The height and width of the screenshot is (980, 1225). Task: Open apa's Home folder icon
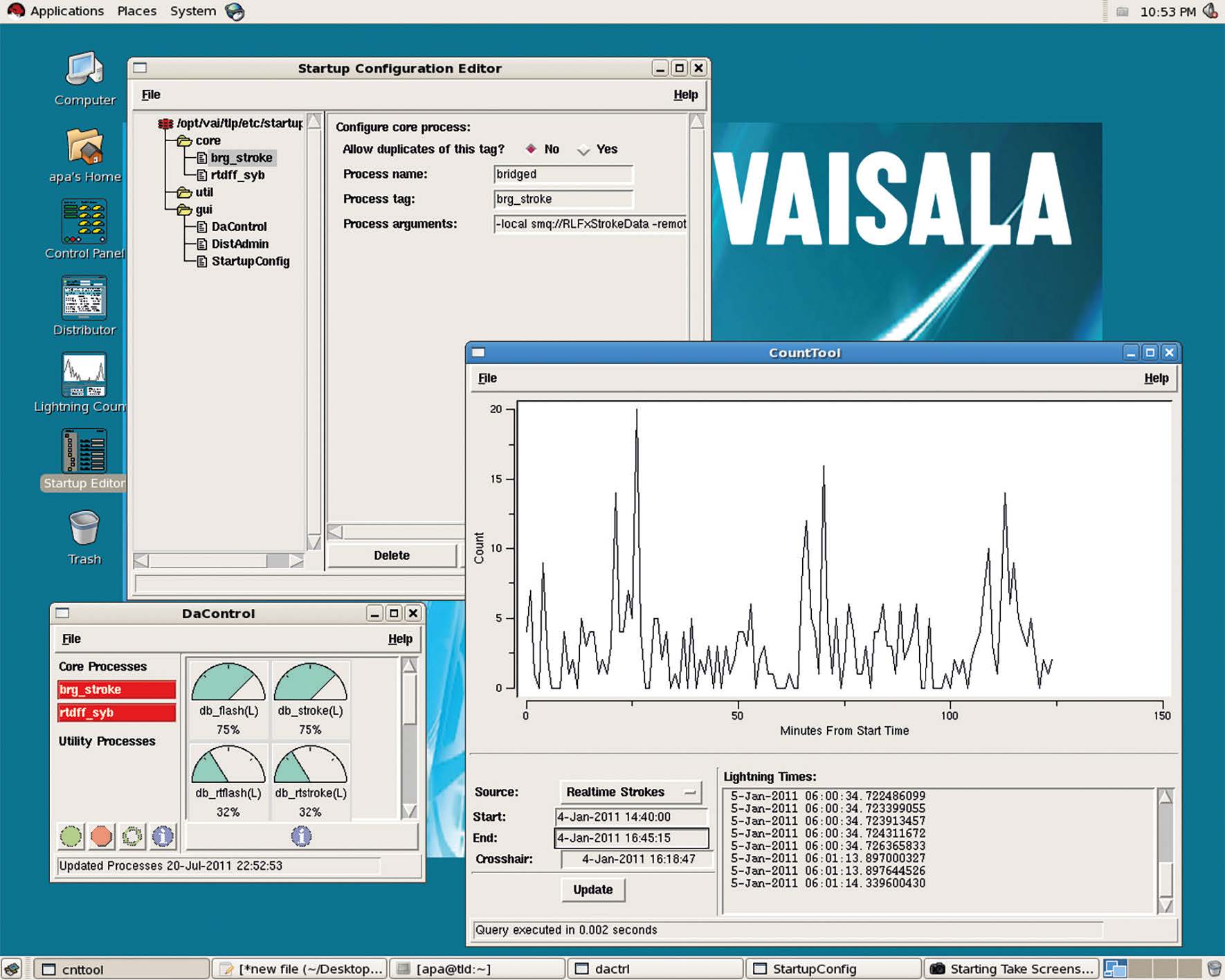(x=84, y=147)
